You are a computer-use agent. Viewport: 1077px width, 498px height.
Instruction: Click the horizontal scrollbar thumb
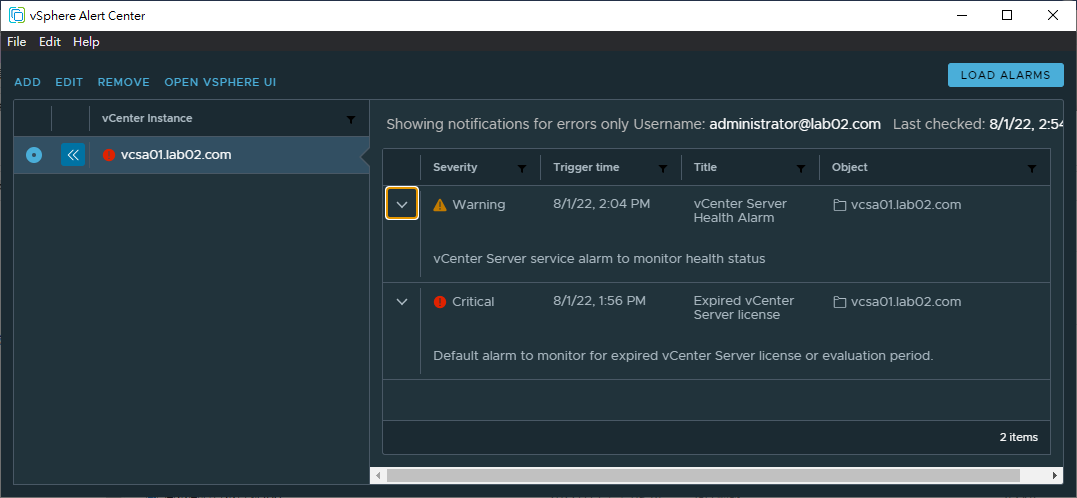point(702,475)
